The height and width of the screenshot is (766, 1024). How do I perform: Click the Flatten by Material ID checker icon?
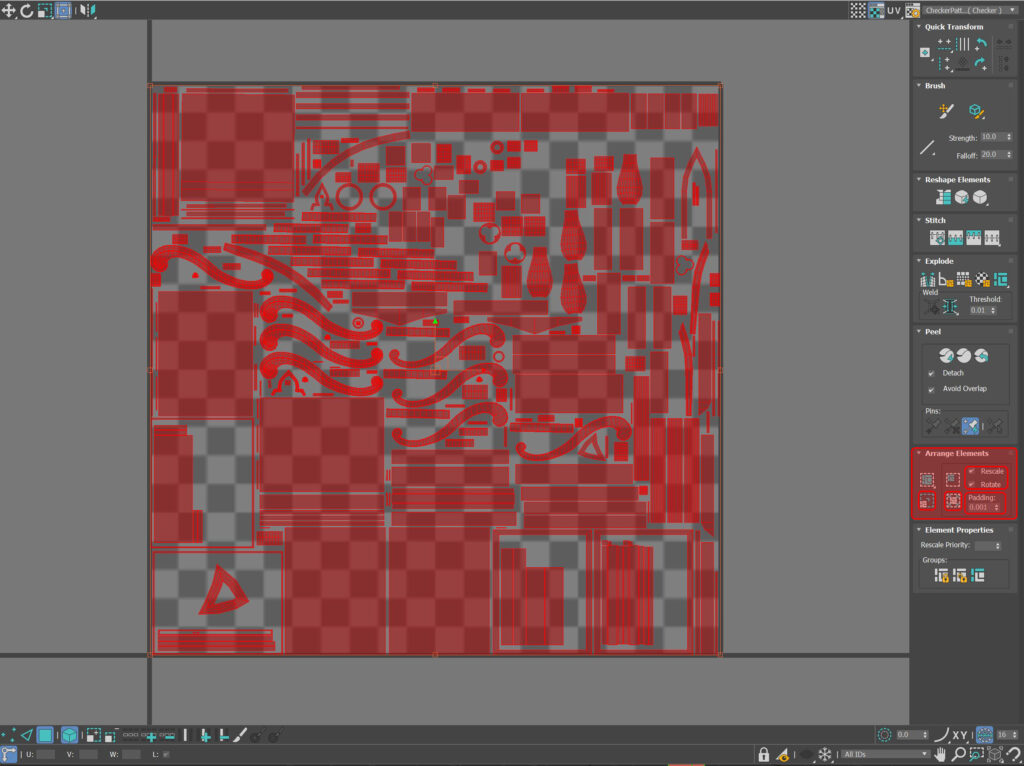coord(982,279)
